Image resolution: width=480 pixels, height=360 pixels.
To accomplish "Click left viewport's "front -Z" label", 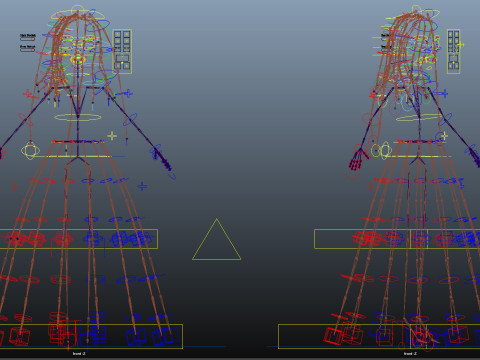I will click(79, 354).
